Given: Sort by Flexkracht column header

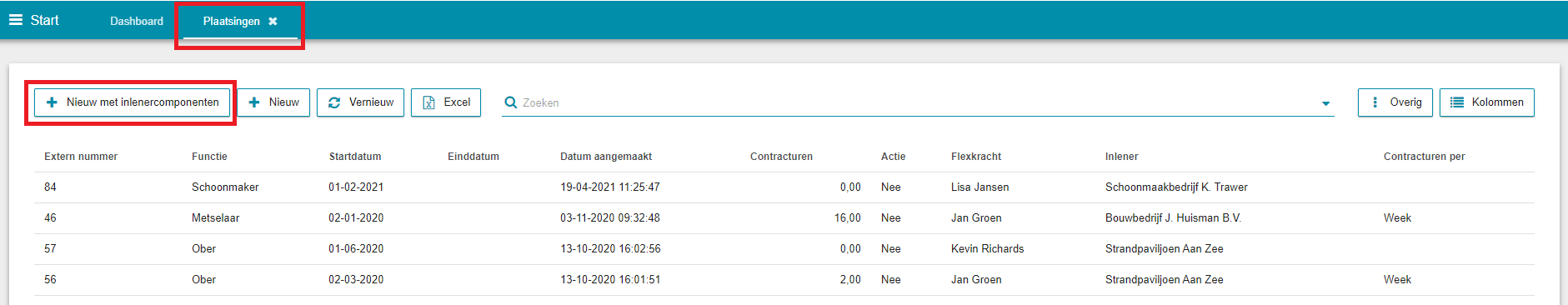Looking at the screenshot, I should point(976,157).
